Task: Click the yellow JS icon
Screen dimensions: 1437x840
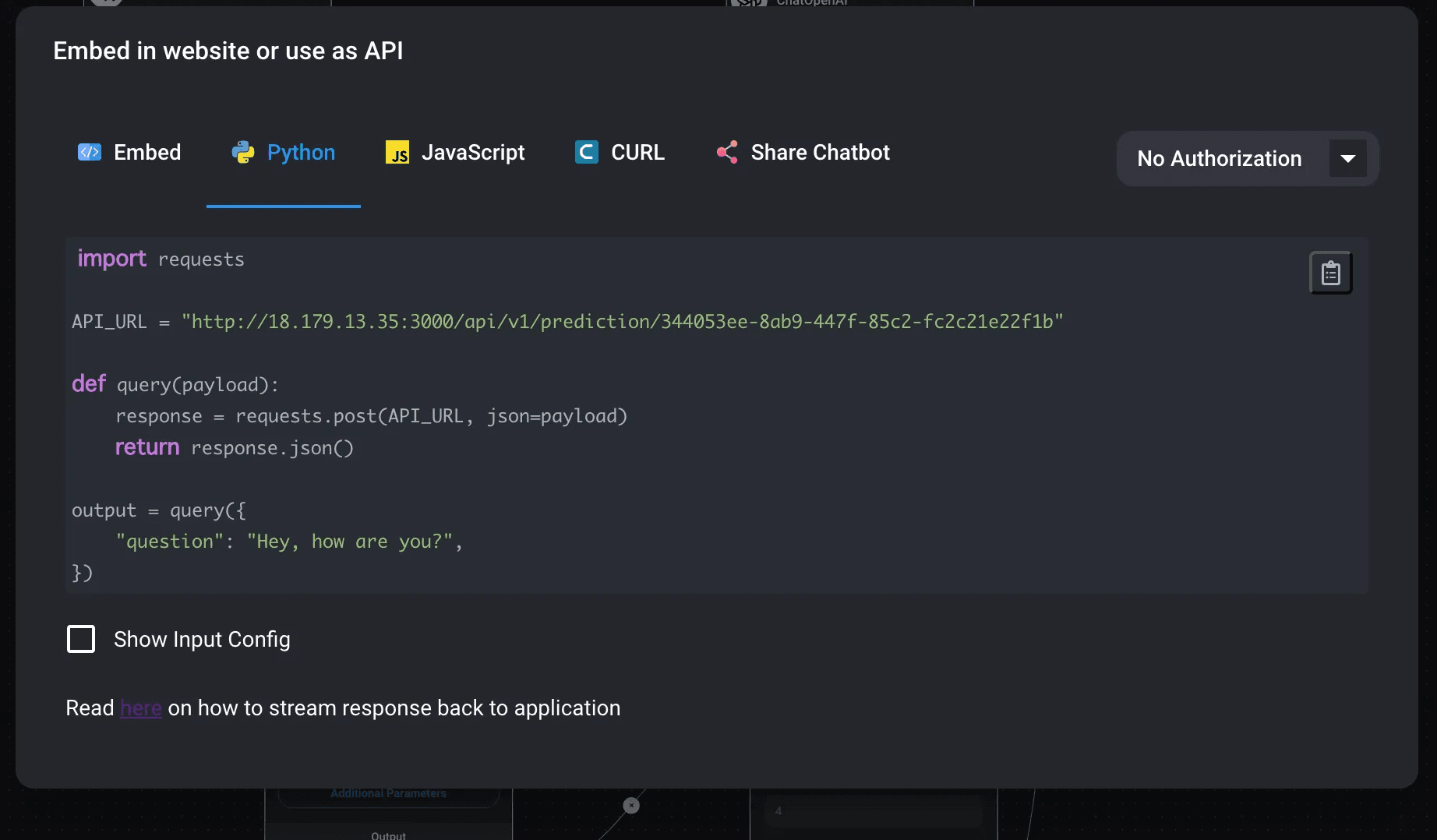Action: click(x=397, y=152)
